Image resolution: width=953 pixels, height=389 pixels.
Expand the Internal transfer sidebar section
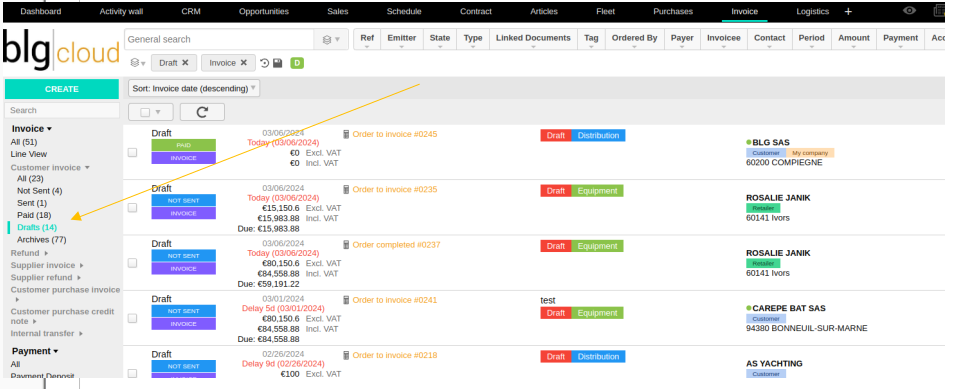click(46, 333)
